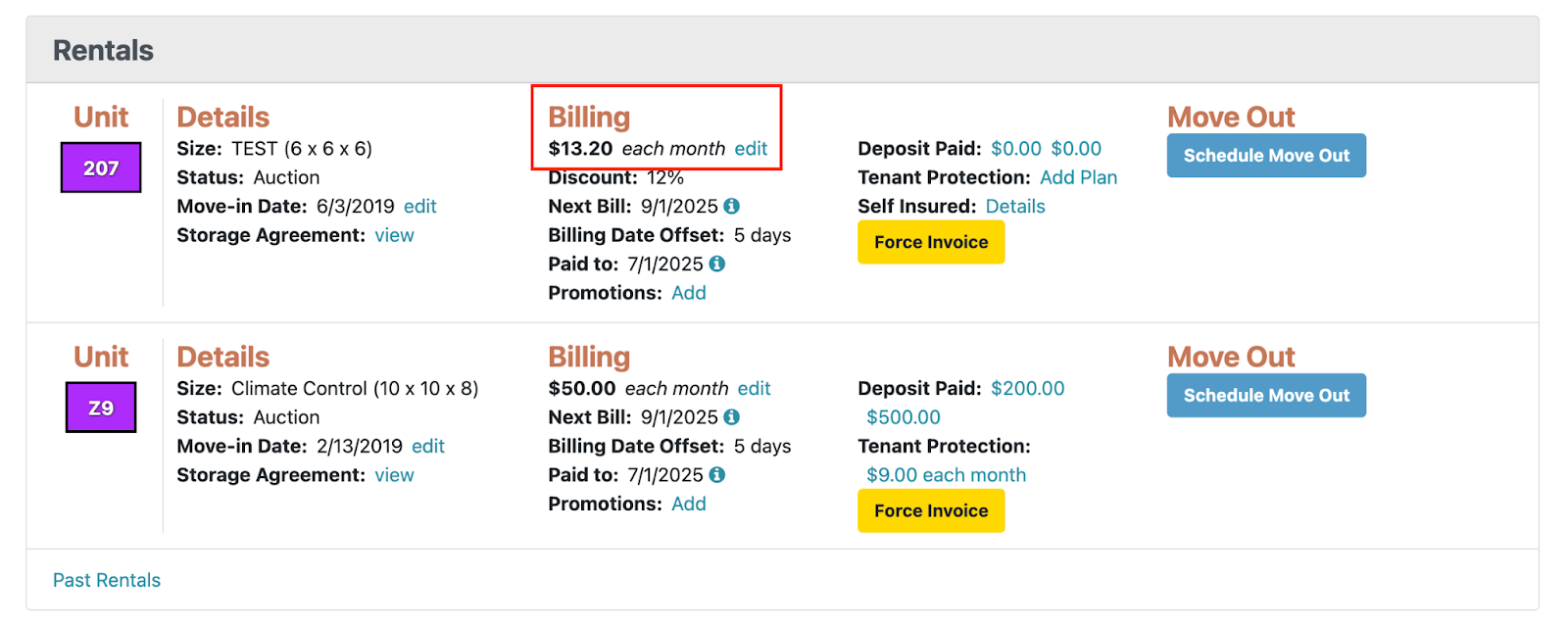1568x626 pixels.
Task: Add a promotion for unit Z9
Action: [x=688, y=504]
